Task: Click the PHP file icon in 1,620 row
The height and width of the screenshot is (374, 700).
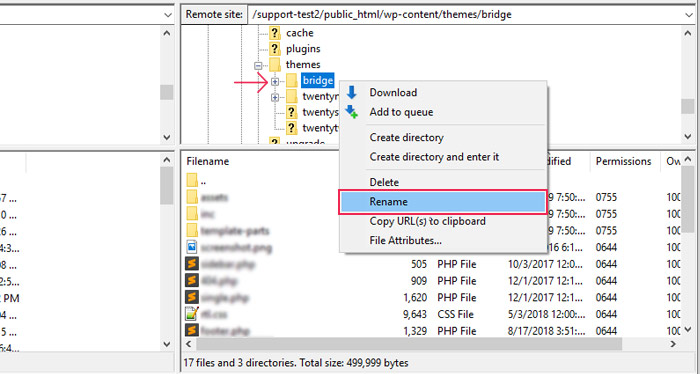Action: 192,297
